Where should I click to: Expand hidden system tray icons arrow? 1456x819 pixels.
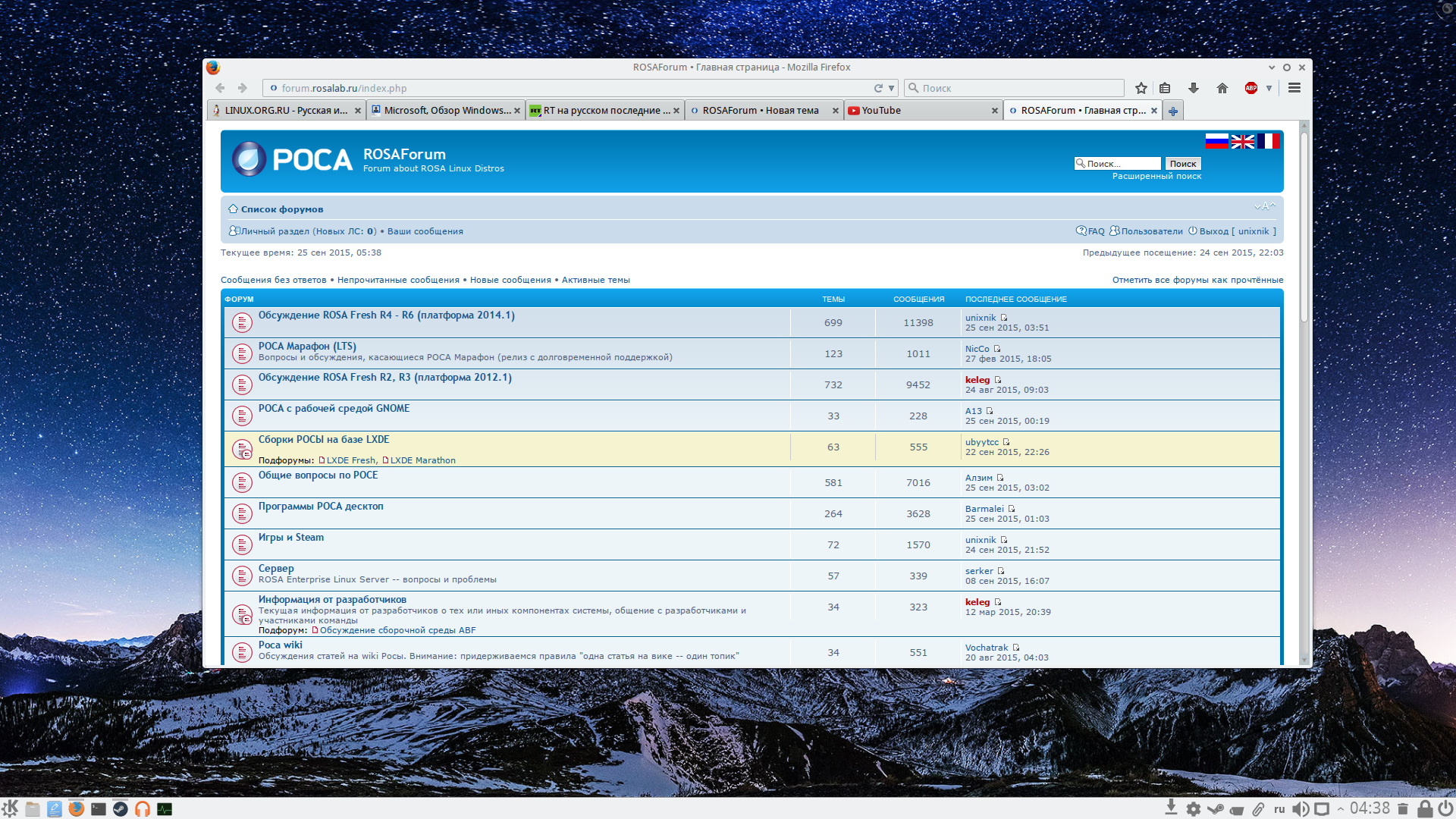click(x=1341, y=809)
